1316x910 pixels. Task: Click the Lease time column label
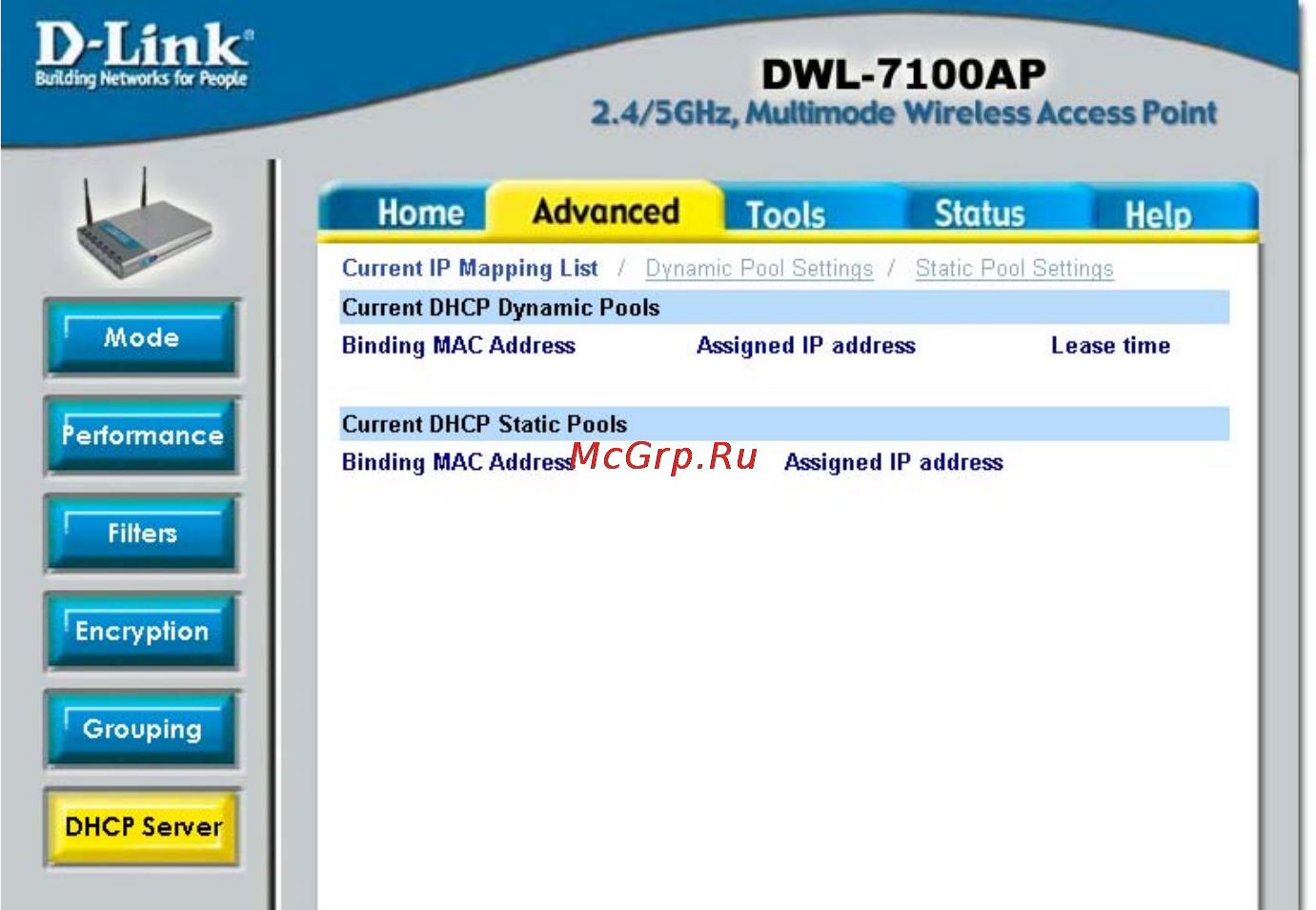(1110, 345)
